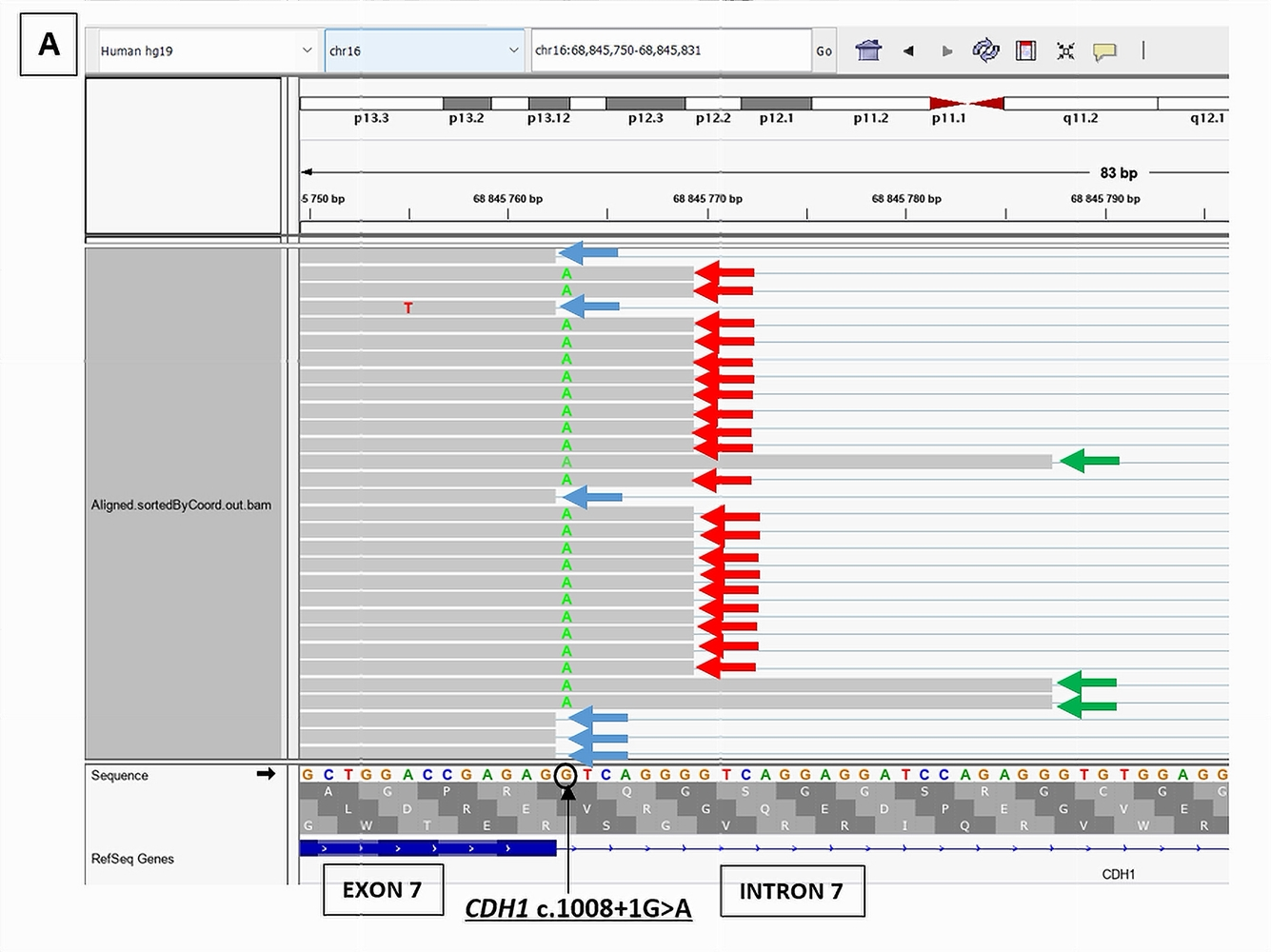The image size is (1271, 952).
Task: Click the forward navigation arrow
Action: (946, 51)
